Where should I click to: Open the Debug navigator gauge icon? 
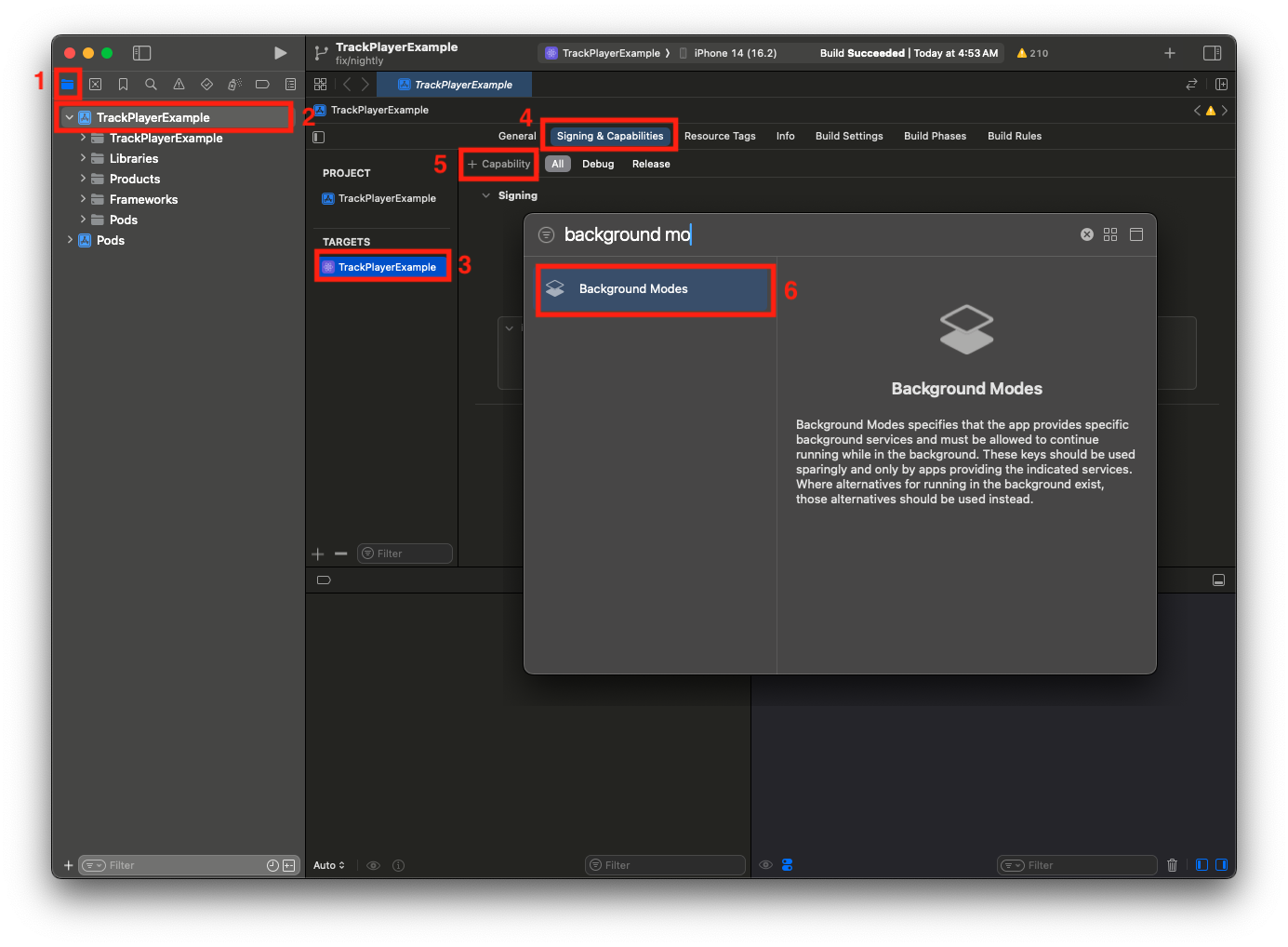(x=234, y=84)
